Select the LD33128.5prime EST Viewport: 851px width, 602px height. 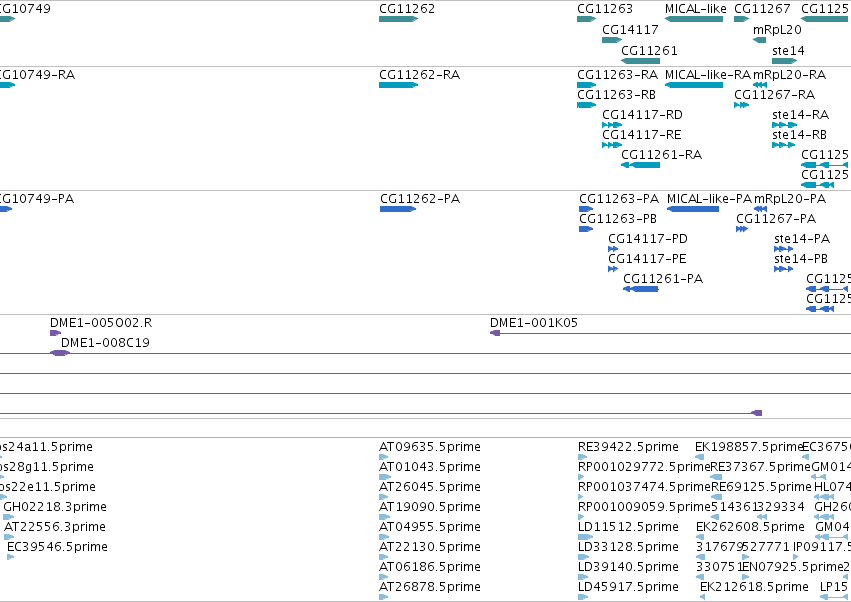pyautogui.click(x=628, y=547)
